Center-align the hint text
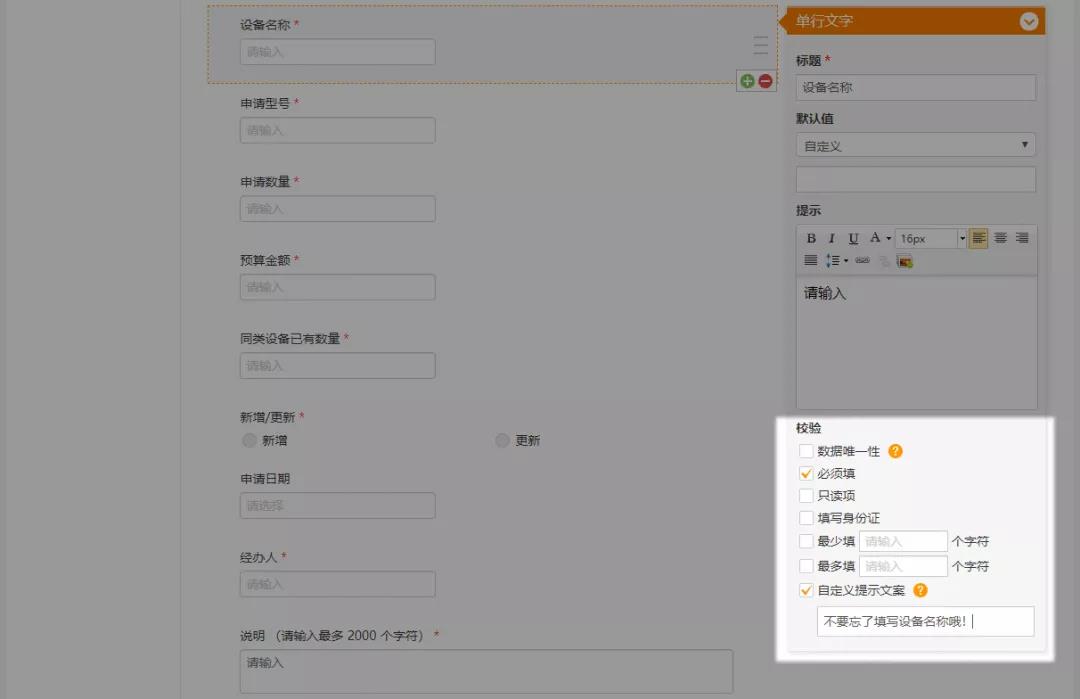This screenshot has width=1080, height=699. tap(1000, 238)
